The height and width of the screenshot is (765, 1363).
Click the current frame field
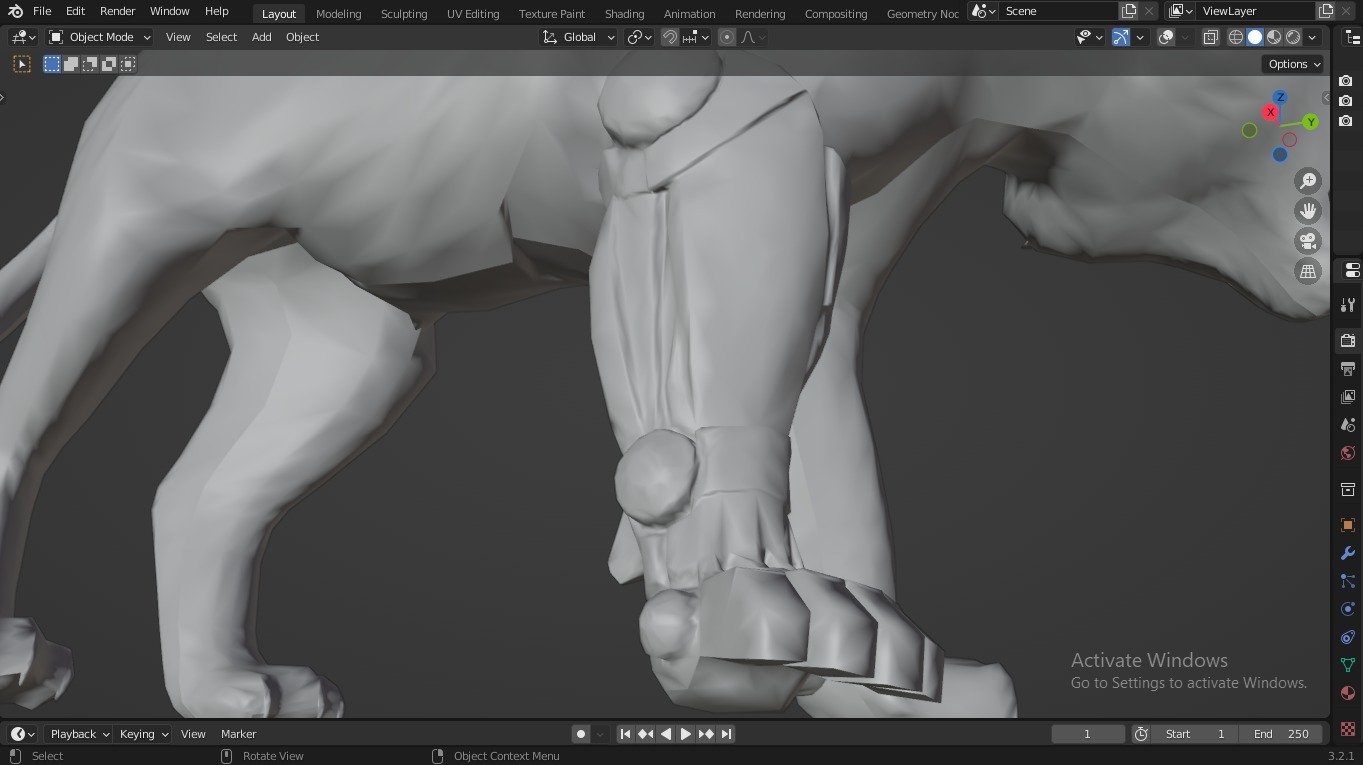pyautogui.click(x=1088, y=734)
